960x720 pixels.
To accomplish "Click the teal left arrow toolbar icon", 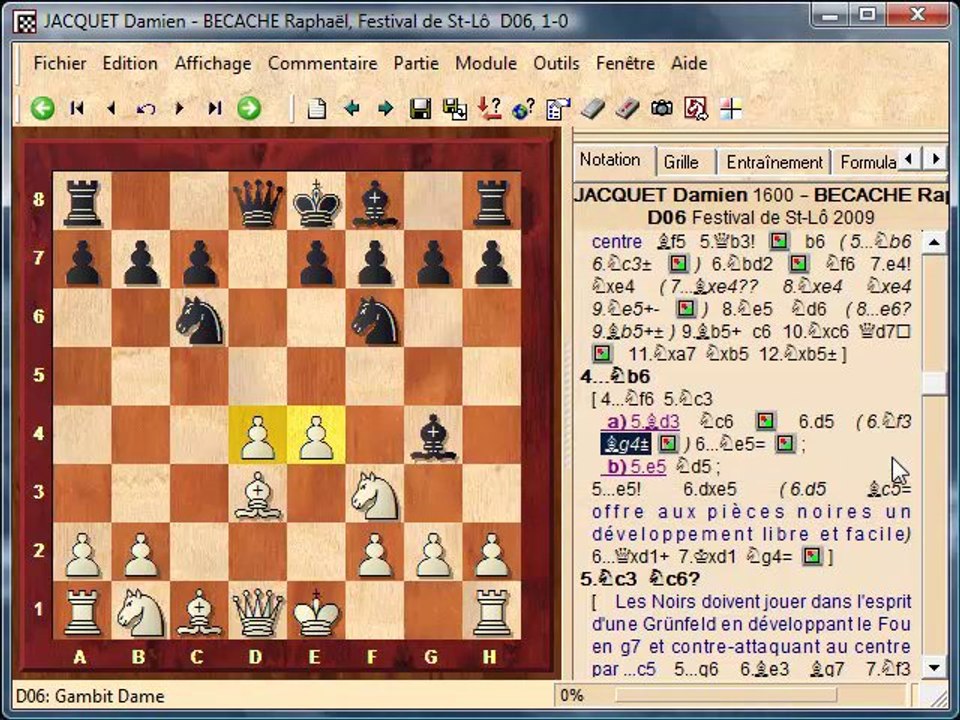I will pos(351,109).
